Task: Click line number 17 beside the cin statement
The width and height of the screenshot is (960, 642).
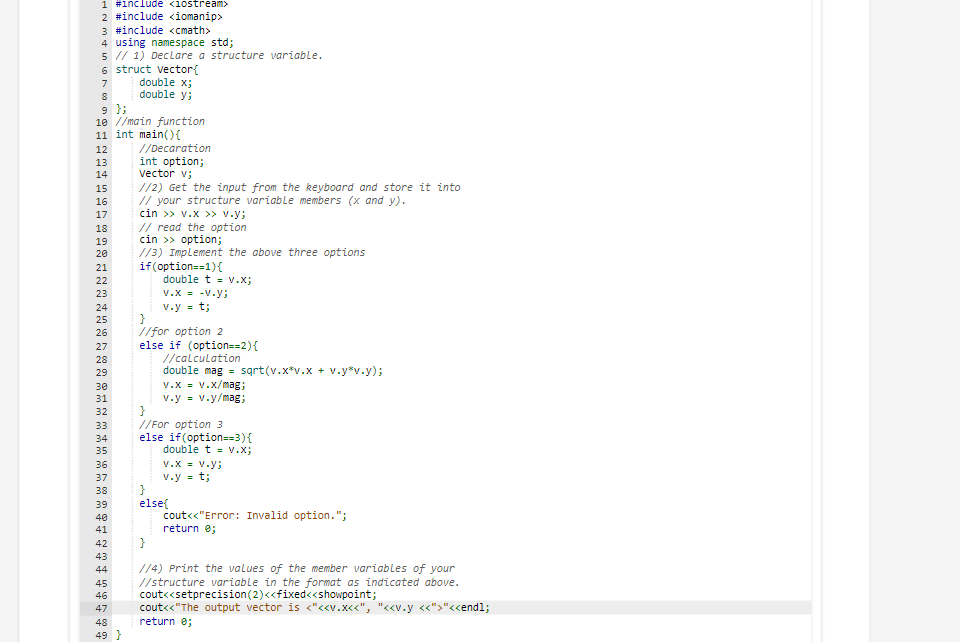Action: tap(100, 214)
